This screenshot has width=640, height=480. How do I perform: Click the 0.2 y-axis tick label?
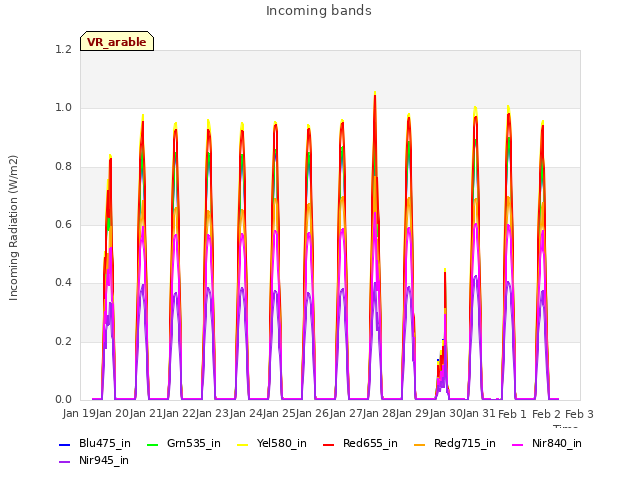tap(63, 342)
